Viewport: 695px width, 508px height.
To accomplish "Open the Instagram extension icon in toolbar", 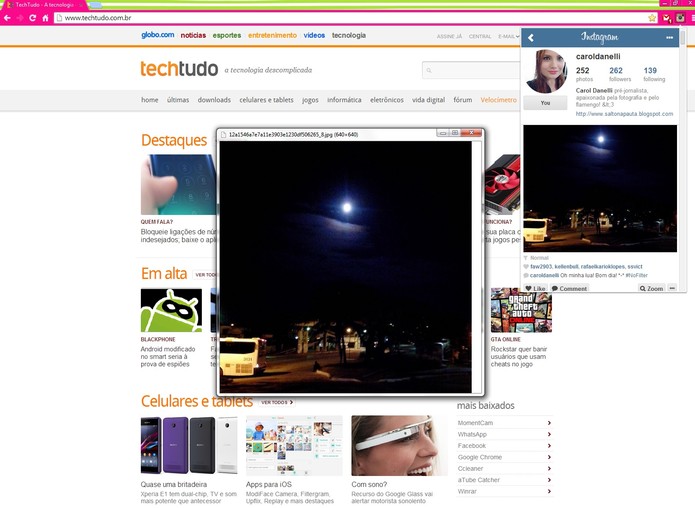I will (680, 18).
